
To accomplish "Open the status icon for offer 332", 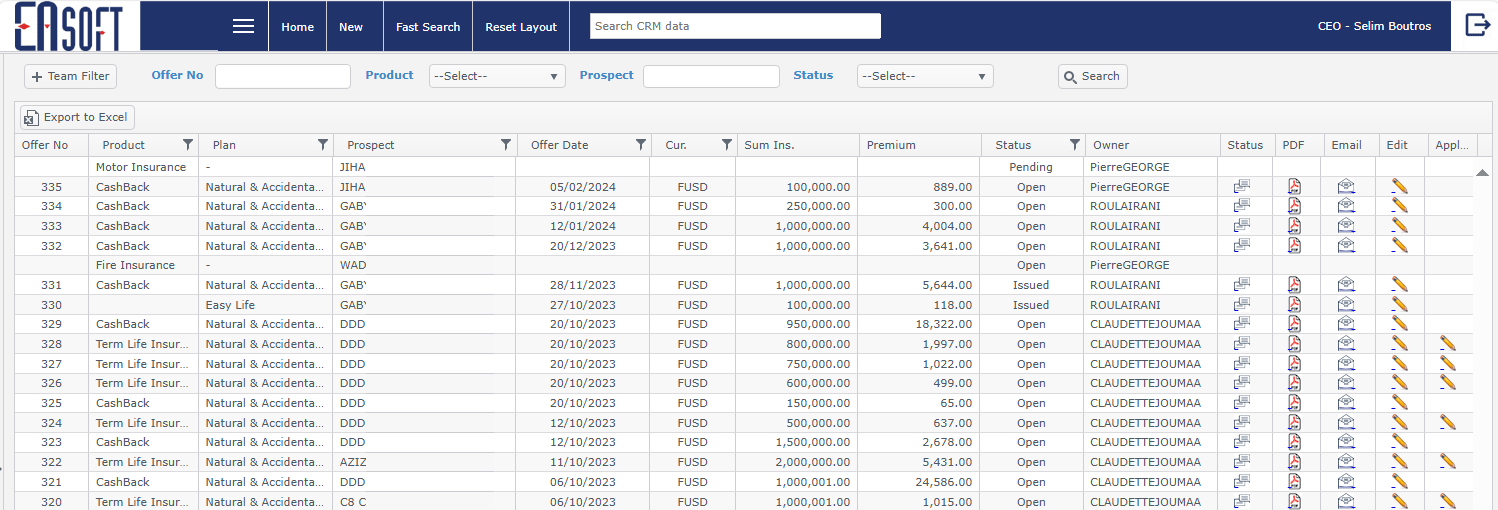I will 1242,245.
